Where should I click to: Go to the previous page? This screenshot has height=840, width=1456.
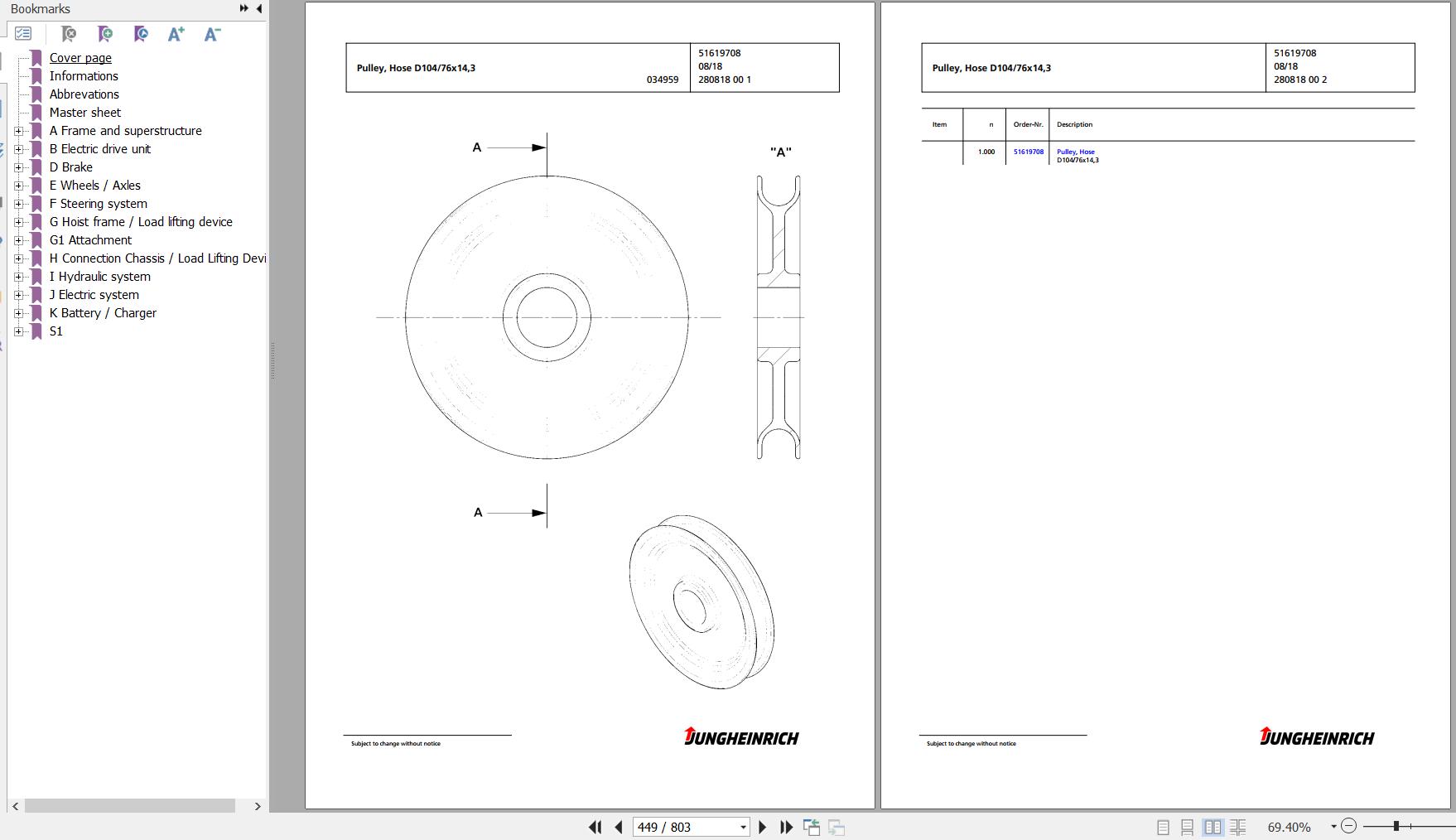[x=619, y=827]
